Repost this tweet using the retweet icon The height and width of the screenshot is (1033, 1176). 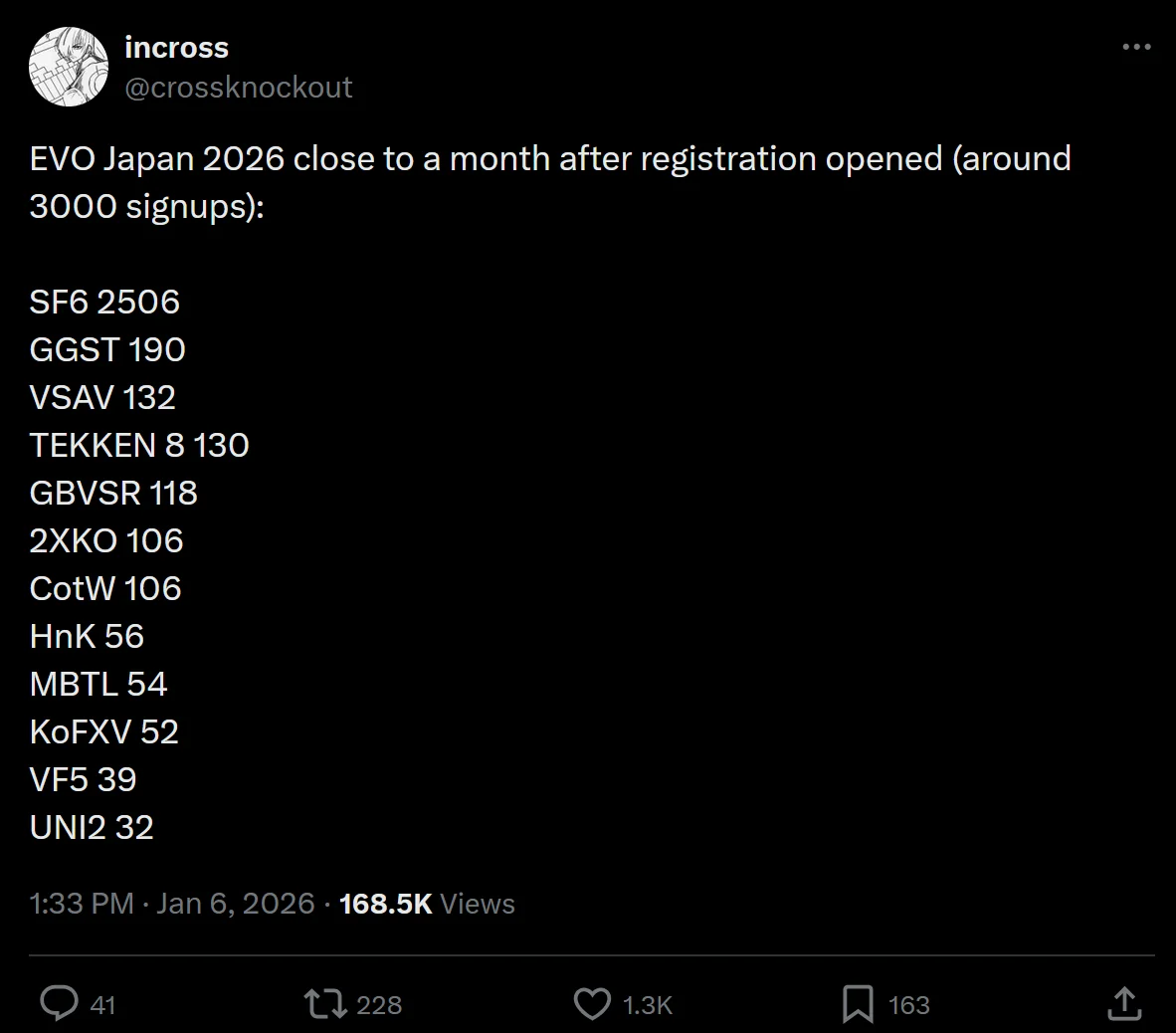click(325, 1003)
